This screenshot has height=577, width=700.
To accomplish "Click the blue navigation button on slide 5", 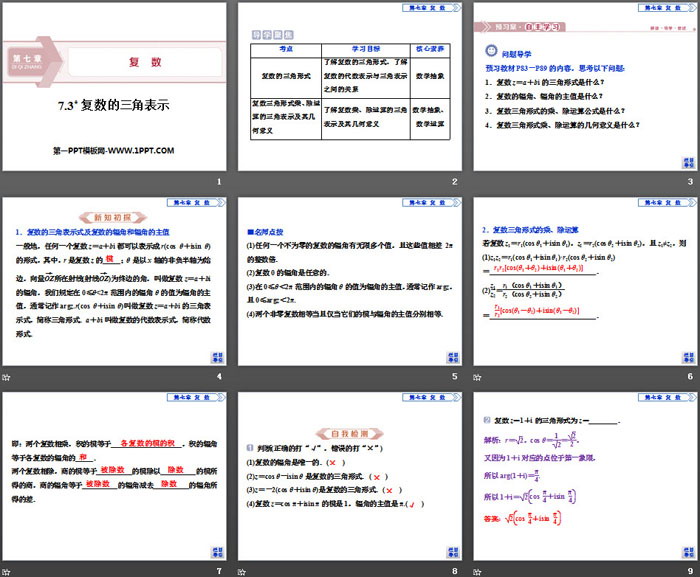I will coord(451,357).
